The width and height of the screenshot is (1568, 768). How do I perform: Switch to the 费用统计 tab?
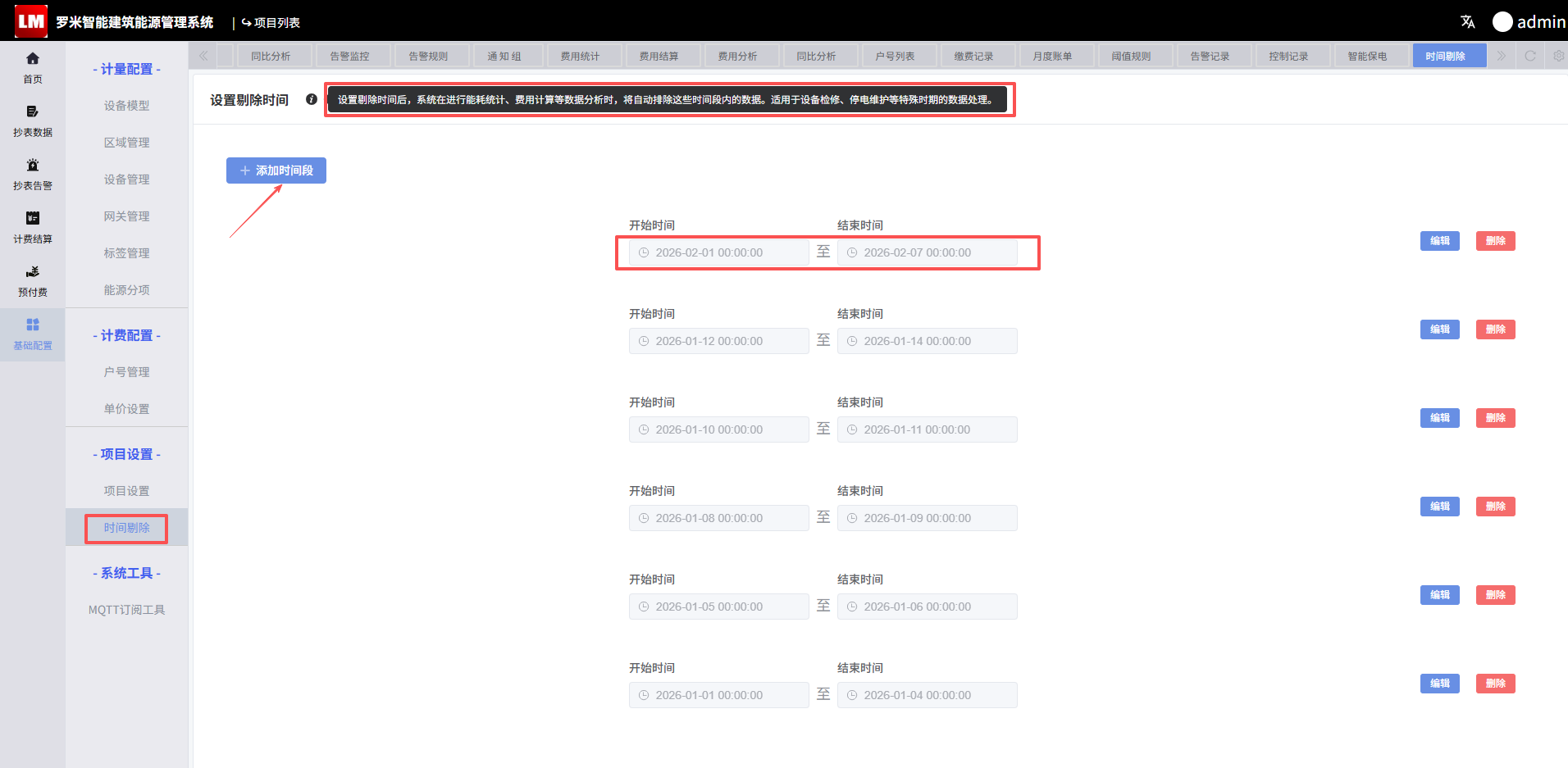coord(580,56)
